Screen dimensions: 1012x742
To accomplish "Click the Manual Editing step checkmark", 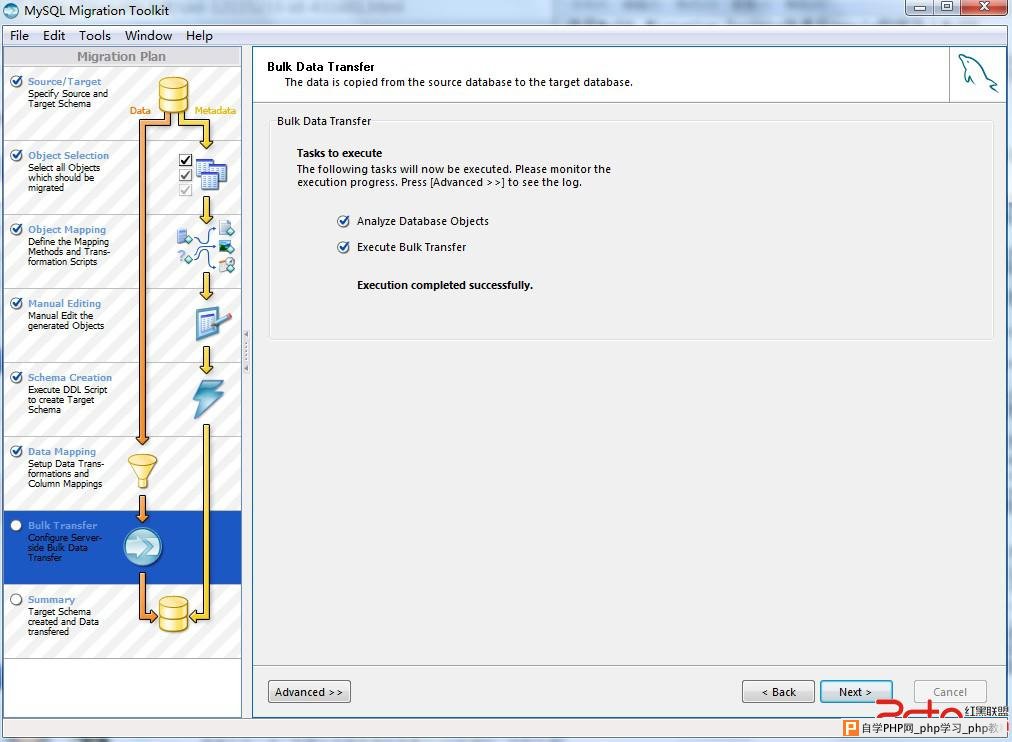I will click(17, 303).
